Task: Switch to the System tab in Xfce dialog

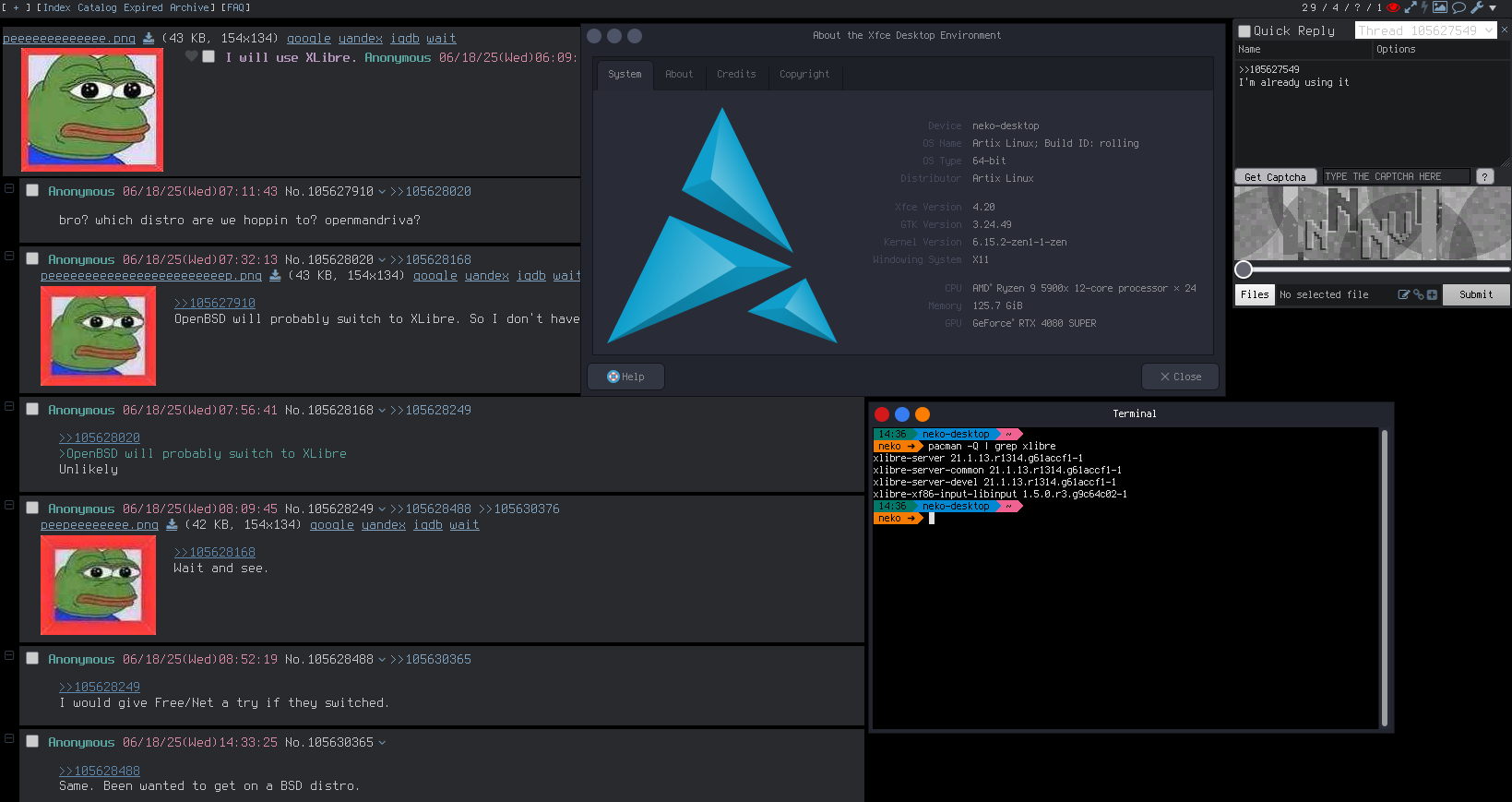Action: 625,74
